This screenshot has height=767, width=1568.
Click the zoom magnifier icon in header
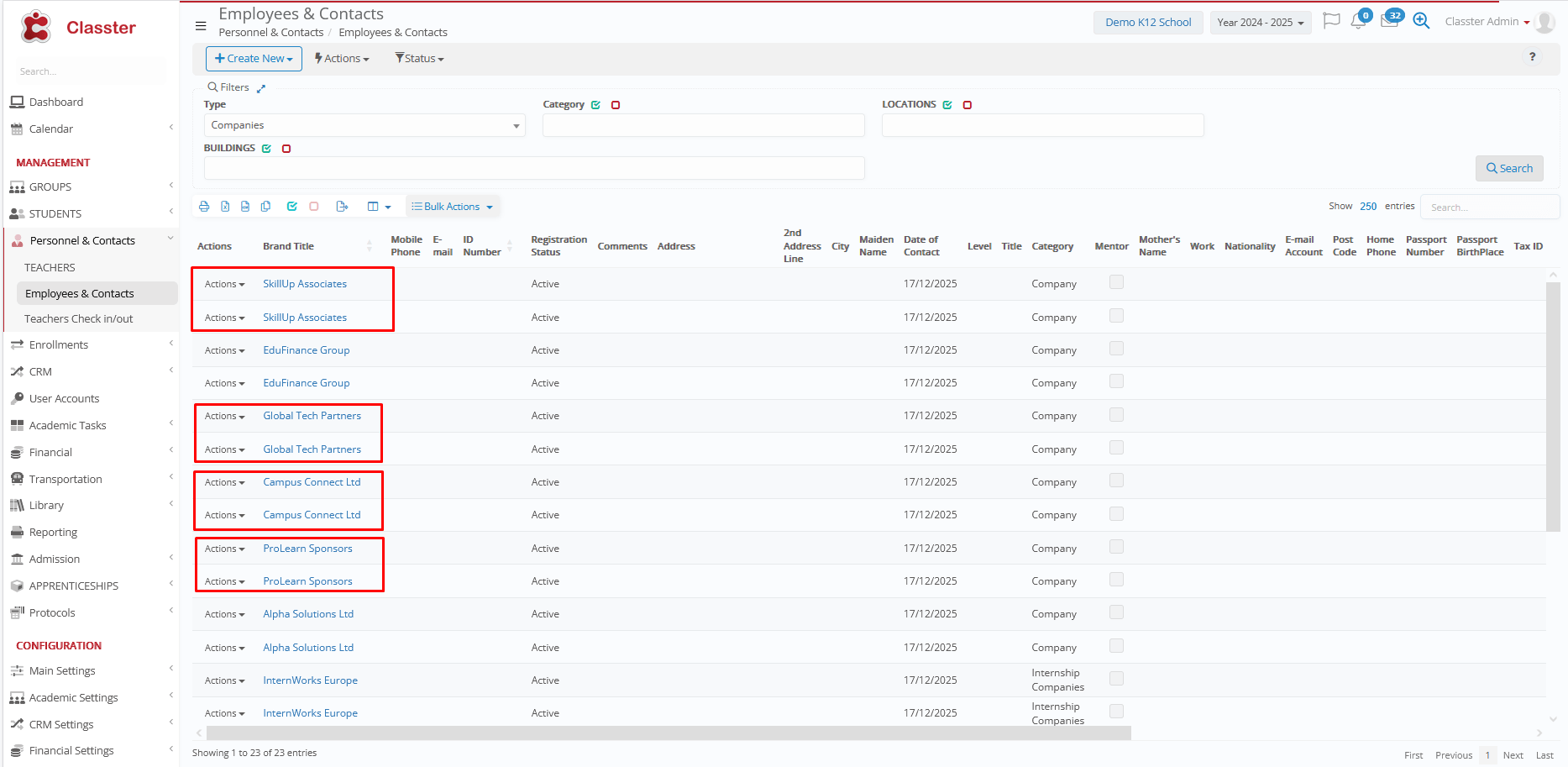coord(1421,21)
